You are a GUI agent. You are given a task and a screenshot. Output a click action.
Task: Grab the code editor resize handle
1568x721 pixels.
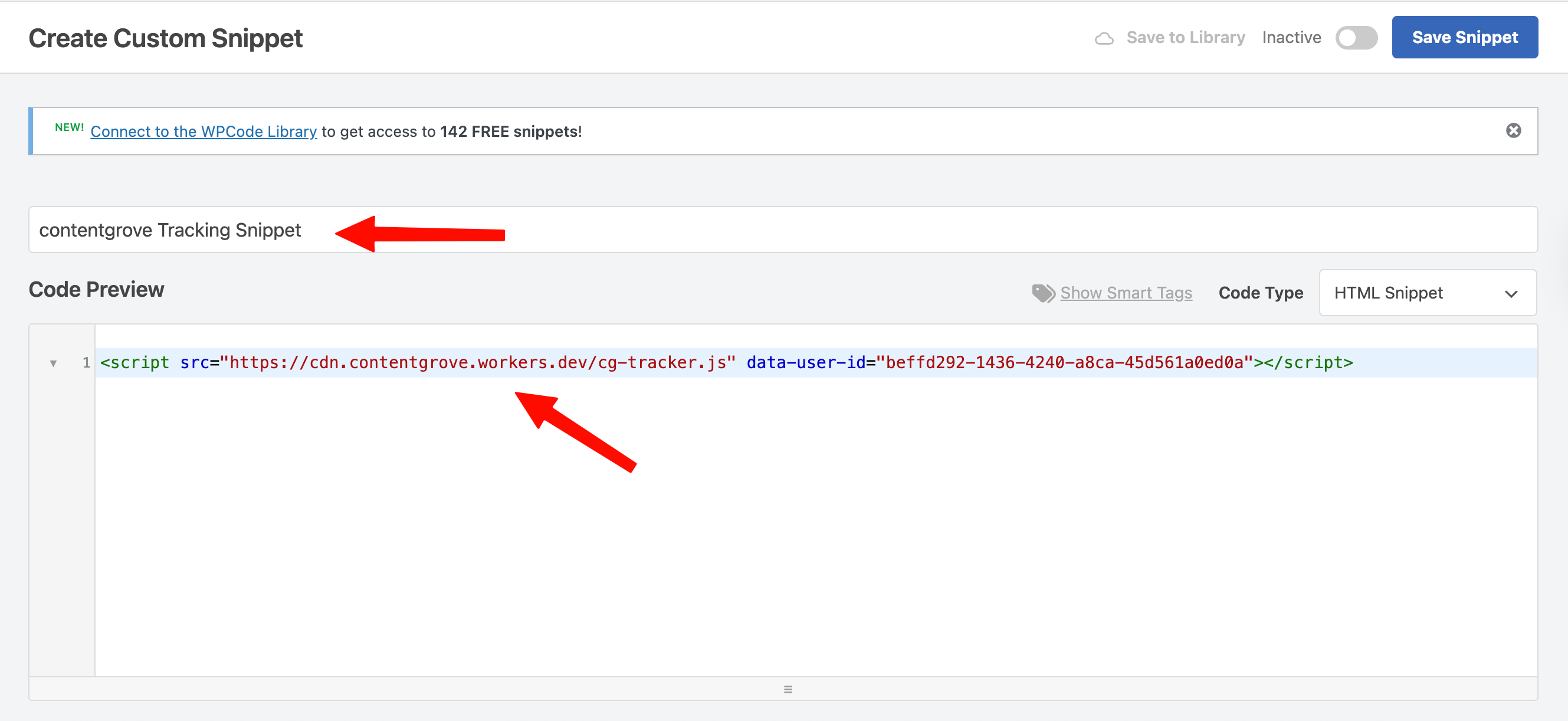[x=788, y=689]
